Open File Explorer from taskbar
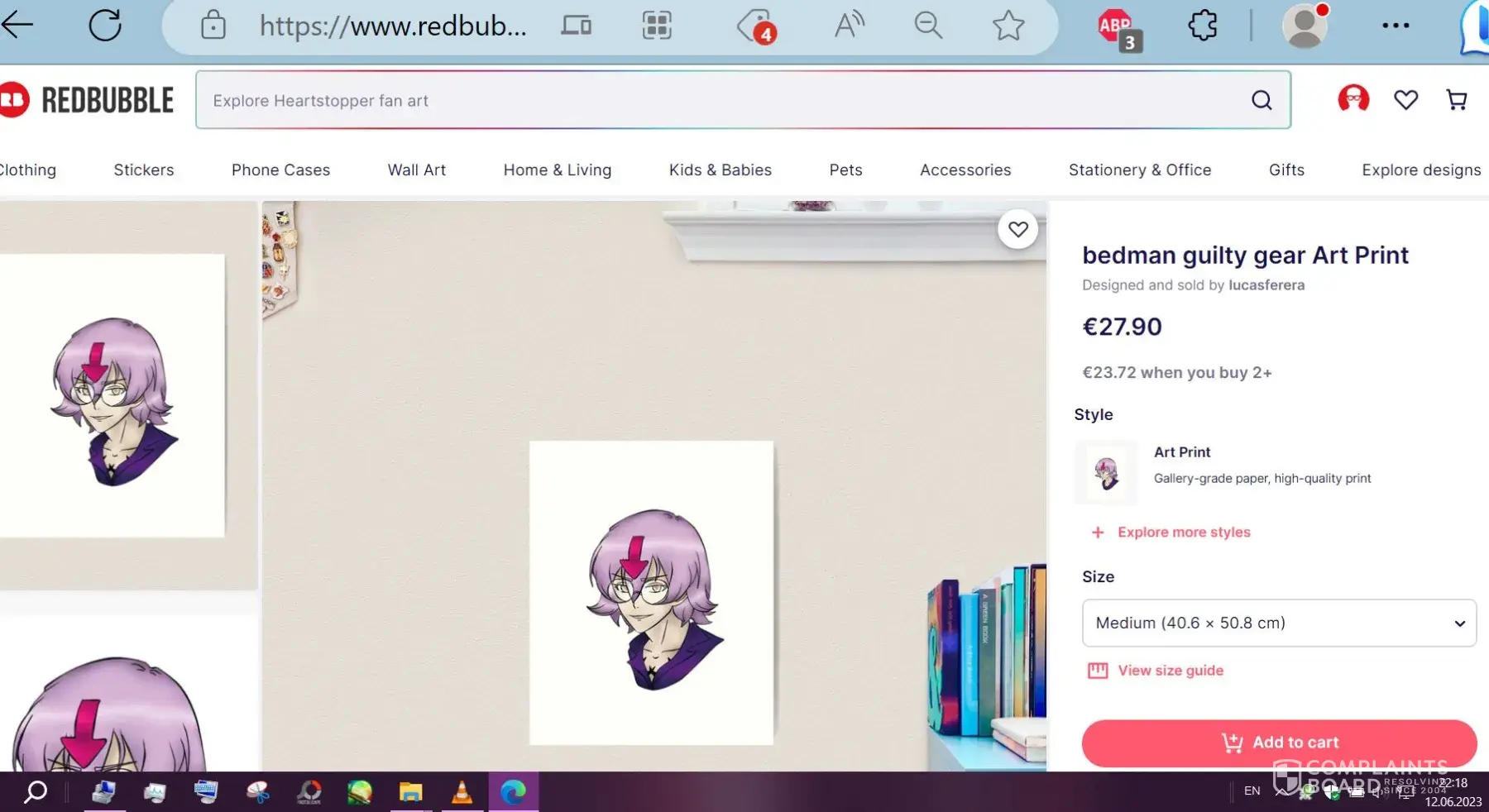 pyautogui.click(x=410, y=792)
